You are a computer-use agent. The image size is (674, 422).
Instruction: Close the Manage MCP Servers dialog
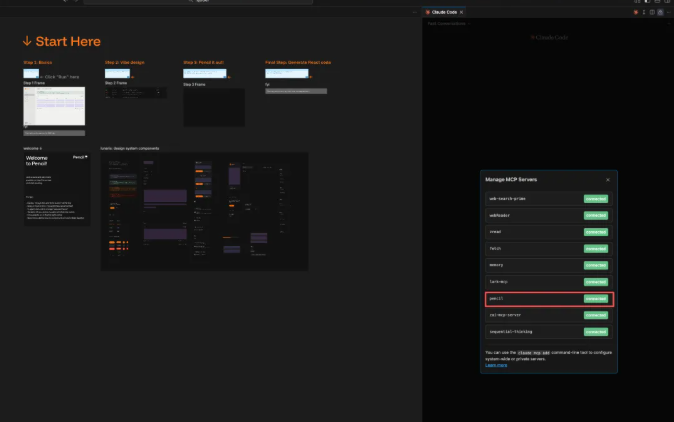click(607, 180)
